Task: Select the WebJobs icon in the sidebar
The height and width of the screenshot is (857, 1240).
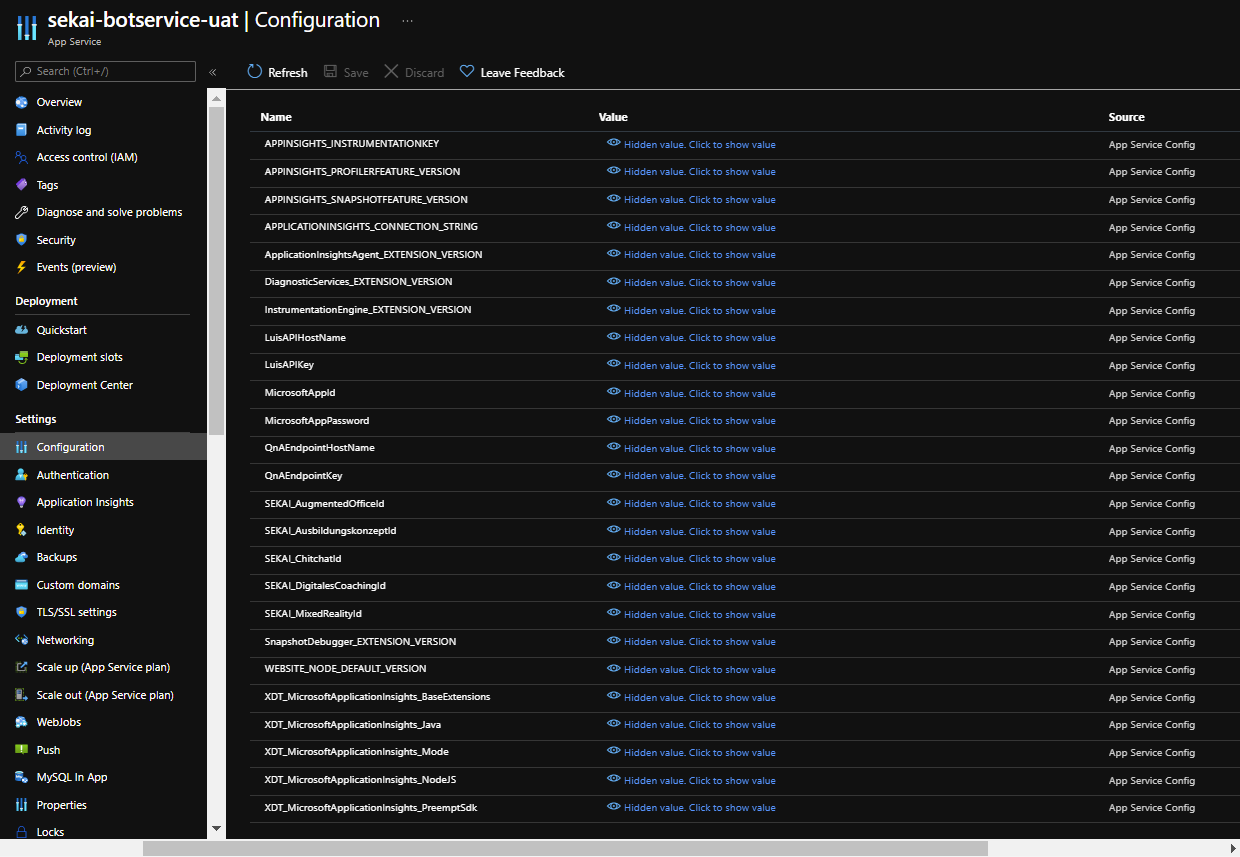Action: (21, 721)
